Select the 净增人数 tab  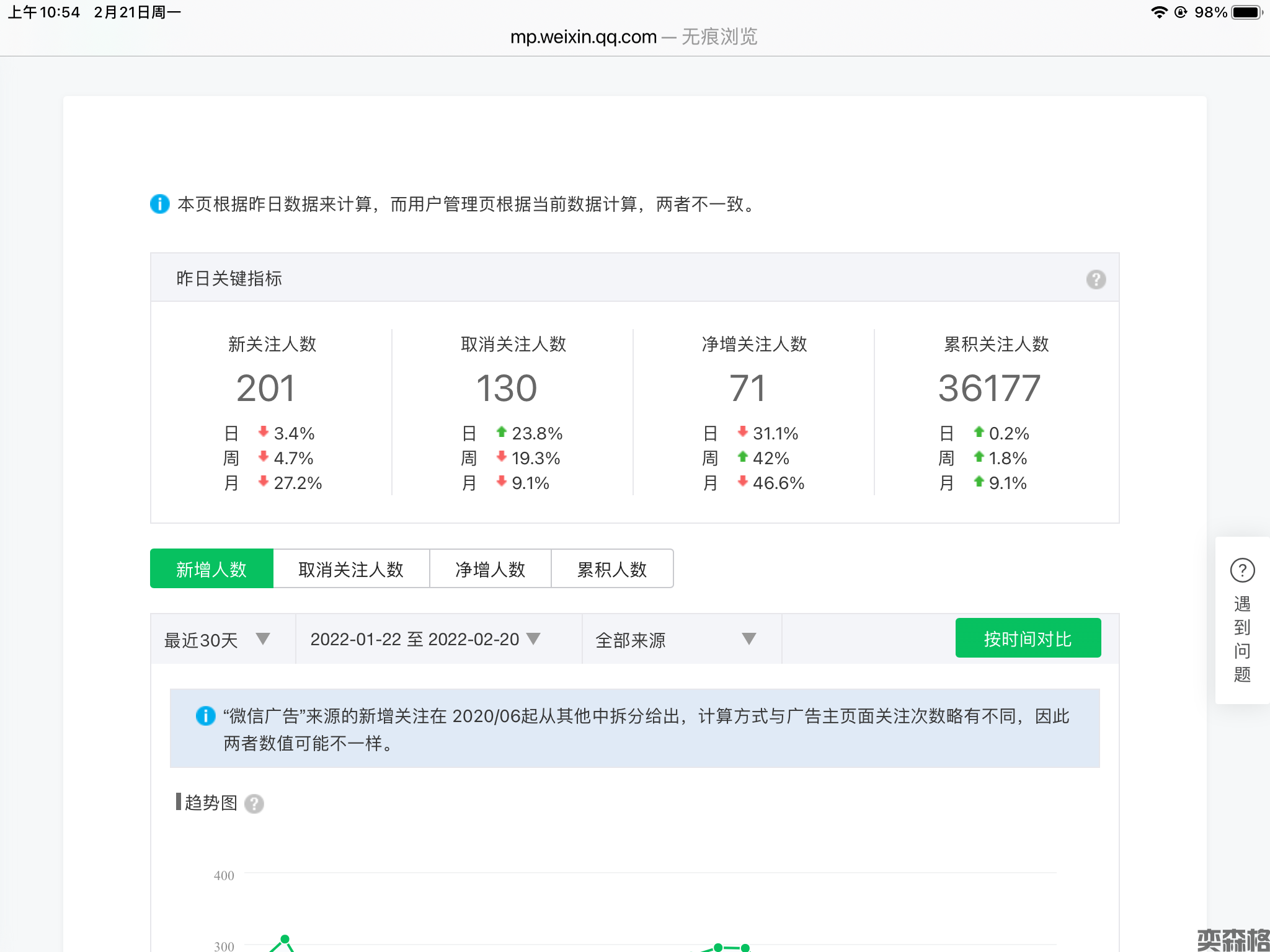490,569
